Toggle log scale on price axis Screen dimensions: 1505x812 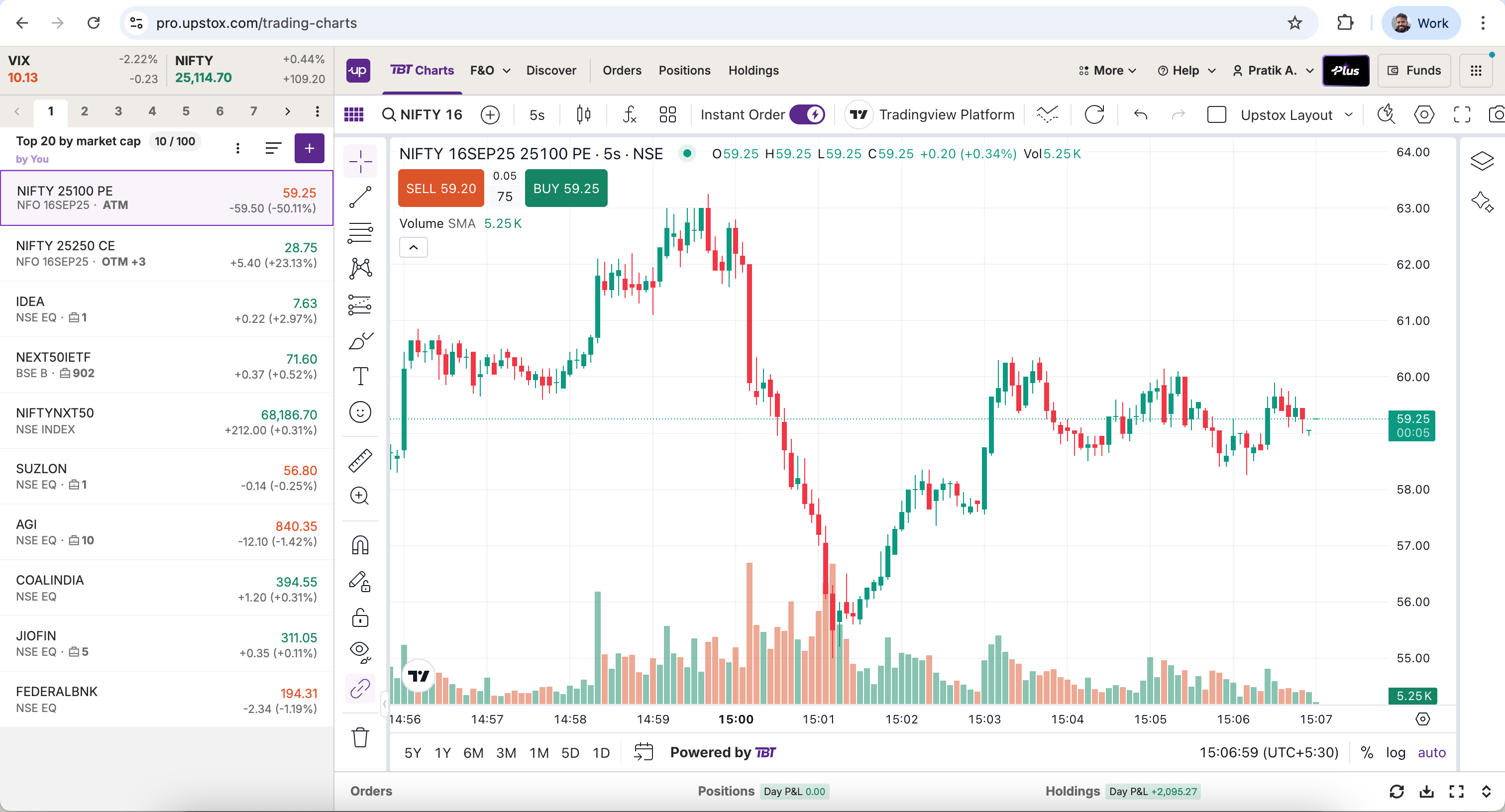click(x=1396, y=752)
